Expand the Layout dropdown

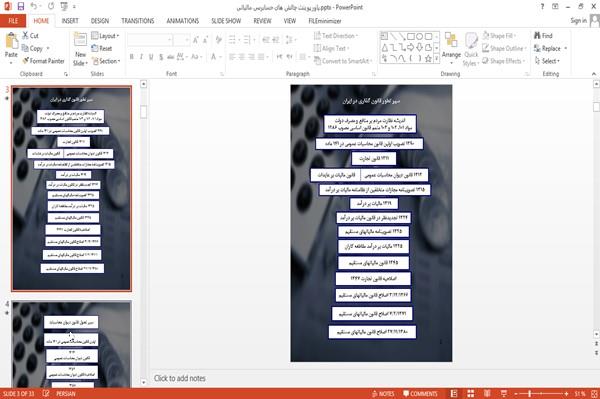point(106,36)
